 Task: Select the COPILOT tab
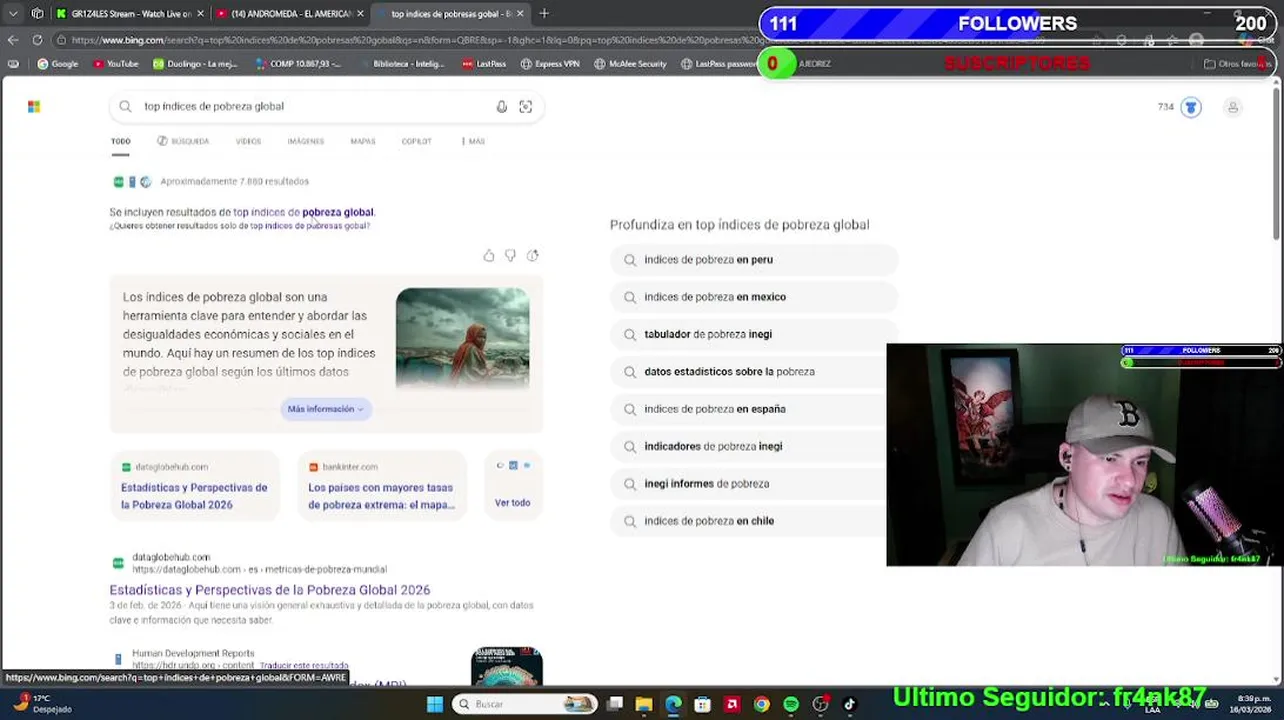(x=416, y=142)
